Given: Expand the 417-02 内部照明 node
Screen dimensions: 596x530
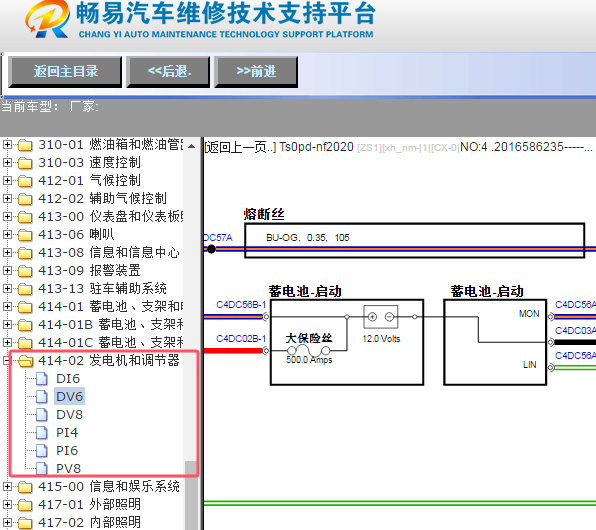Looking at the screenshot, I should (7, 522).
